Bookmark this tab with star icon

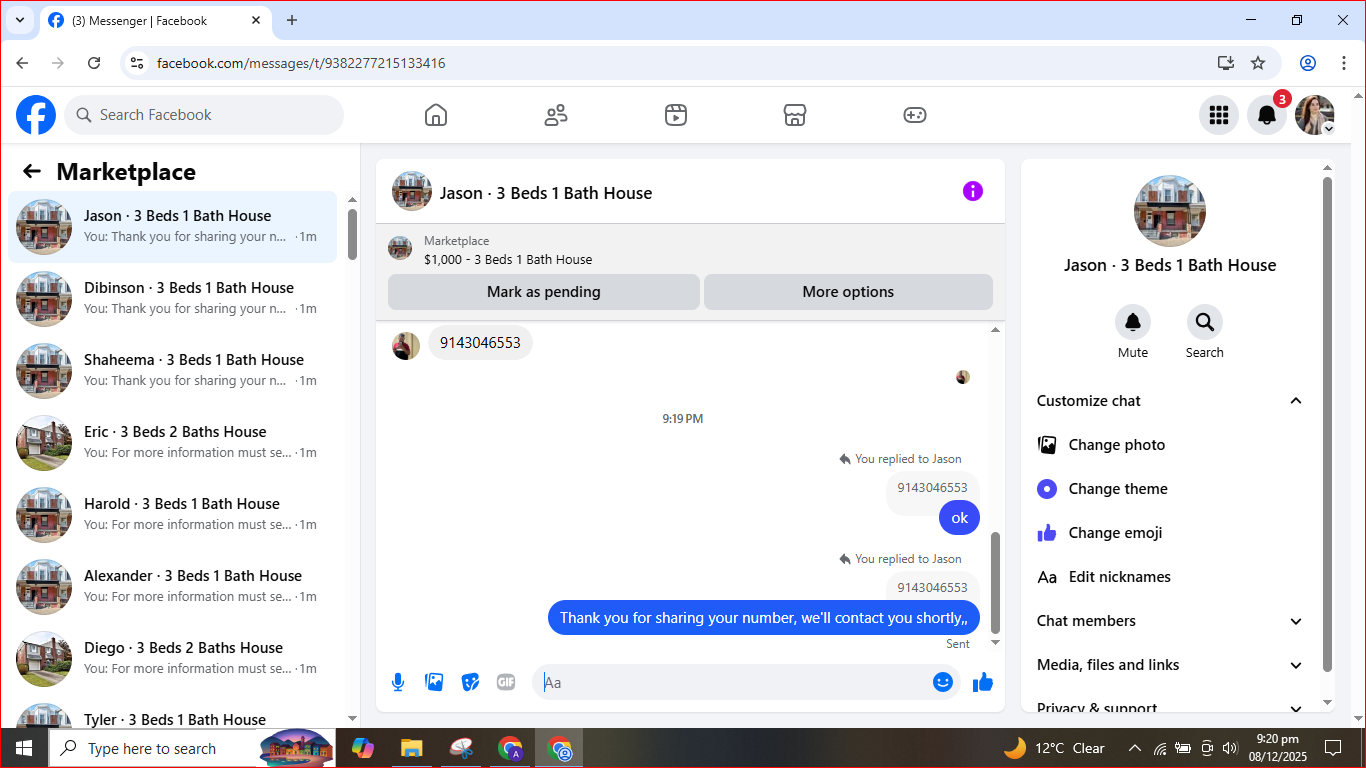tap(1258, 63)
